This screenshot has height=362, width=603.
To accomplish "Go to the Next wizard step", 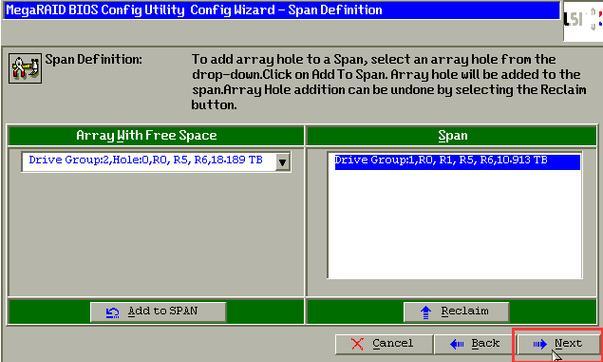I will pos(558,344).
